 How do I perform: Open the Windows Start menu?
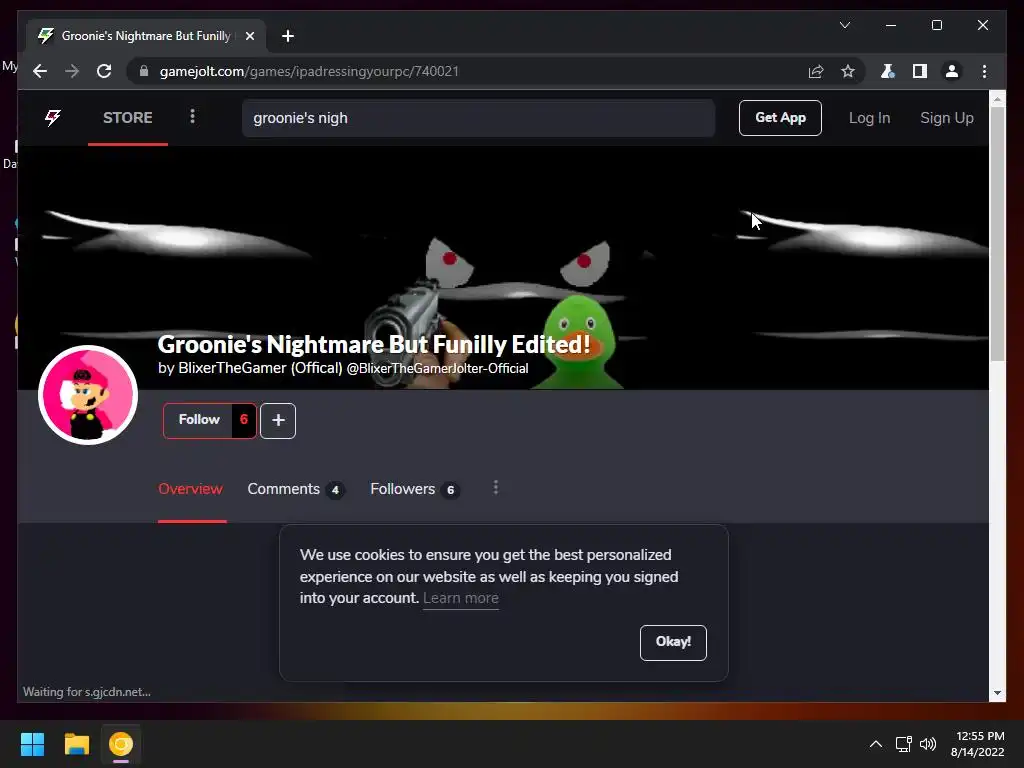(x=32, y=744)
